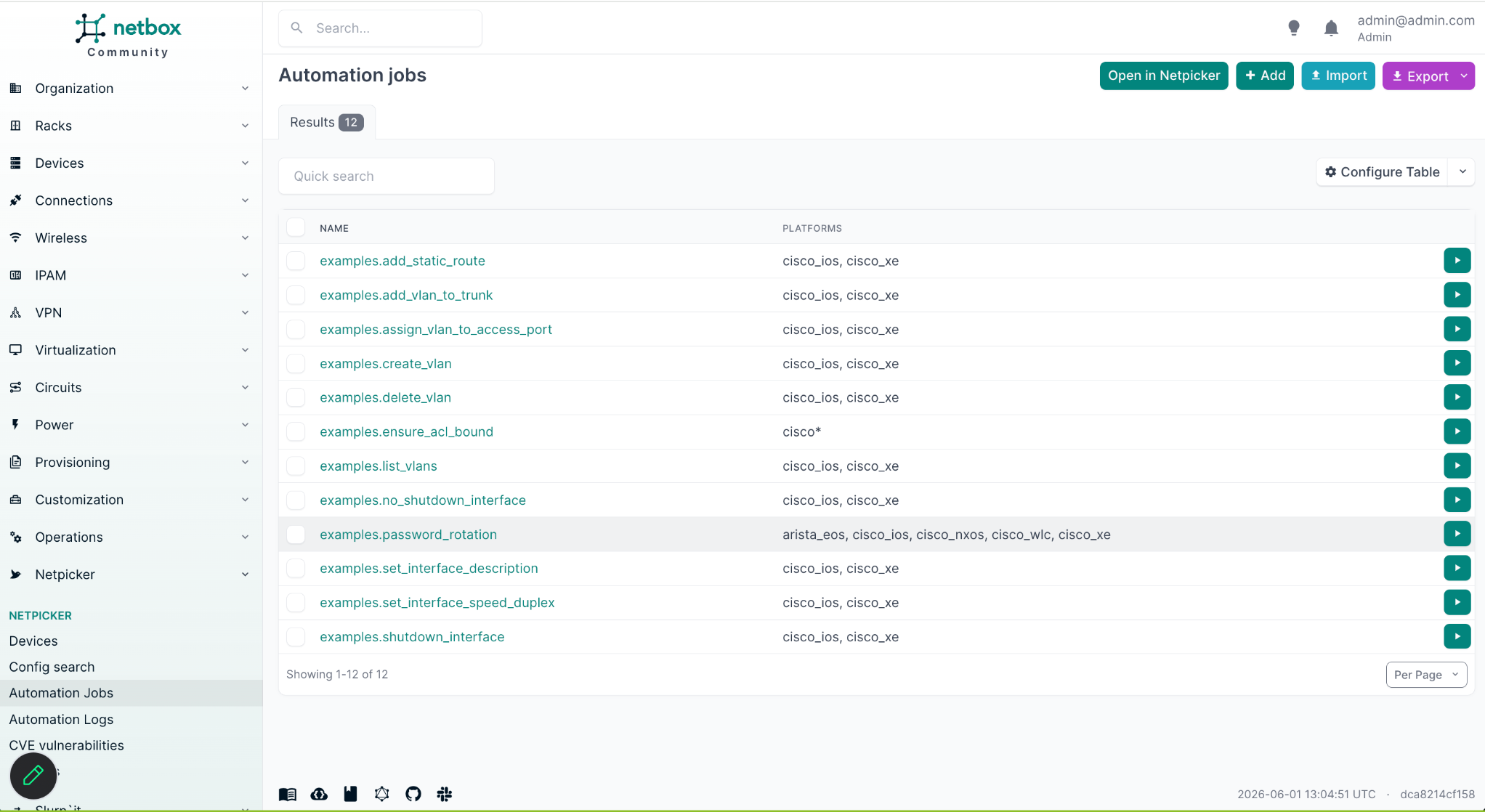Check the examples.password_rotation row checkbox
Screen dimensions: 1485x812
click(296, 535)
